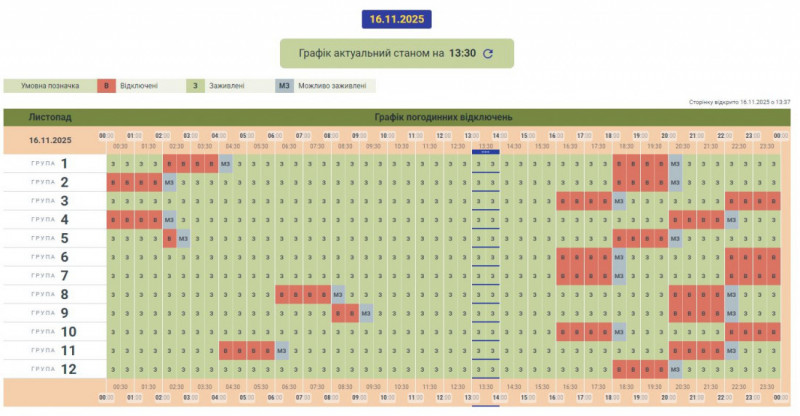Click the 16.11.2025 date cell in table

coord(50,141)
